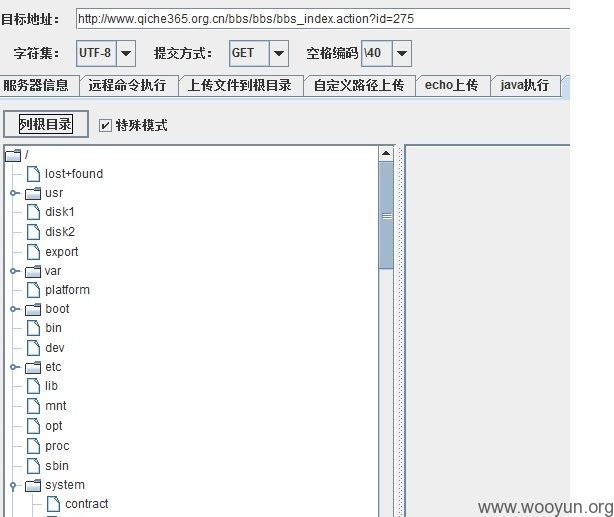
Task: Click the root folder icon
Action: 13,155
